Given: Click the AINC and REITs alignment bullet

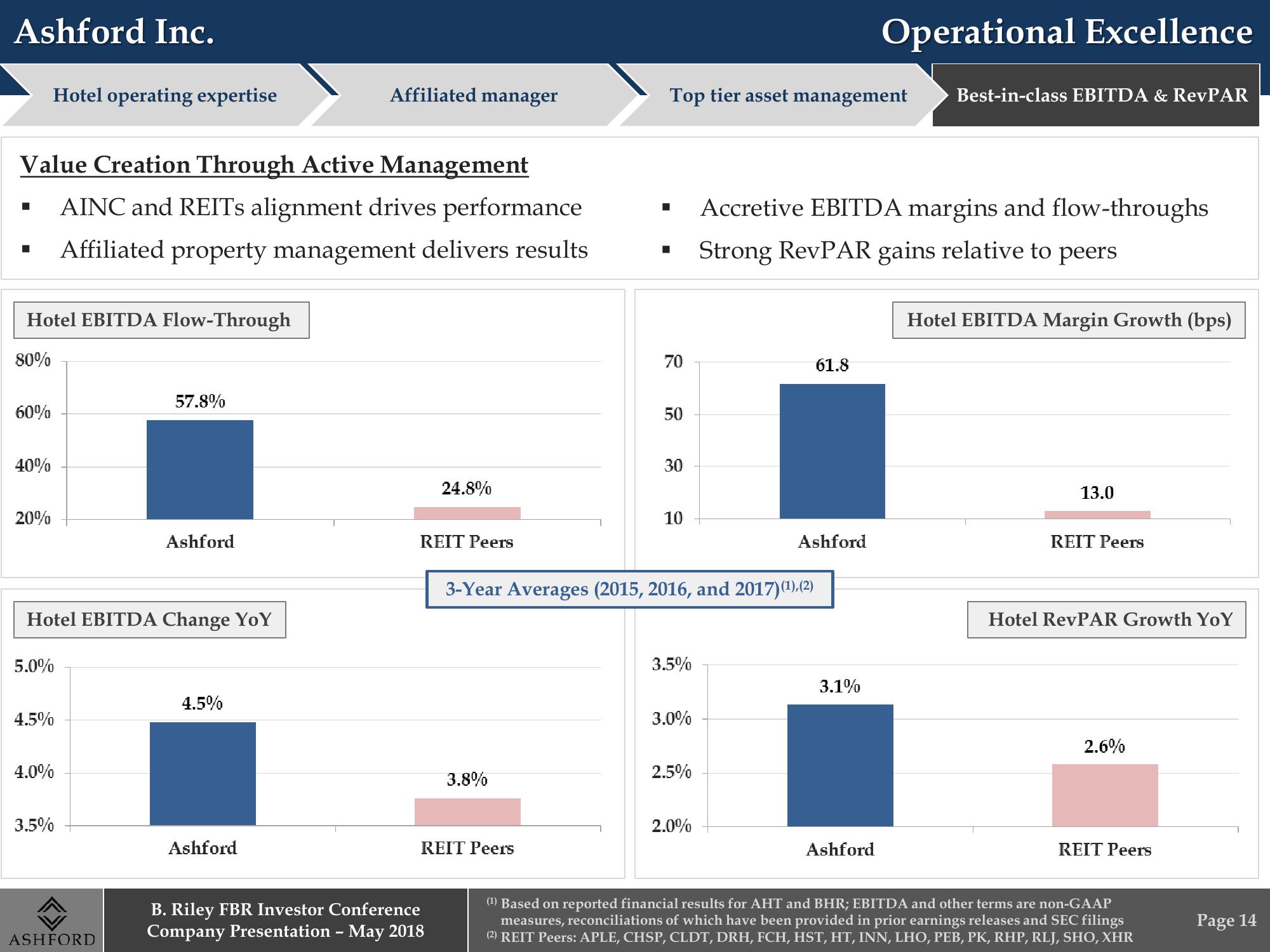Looking at the screenshot, I should click(x=321, y=208).
